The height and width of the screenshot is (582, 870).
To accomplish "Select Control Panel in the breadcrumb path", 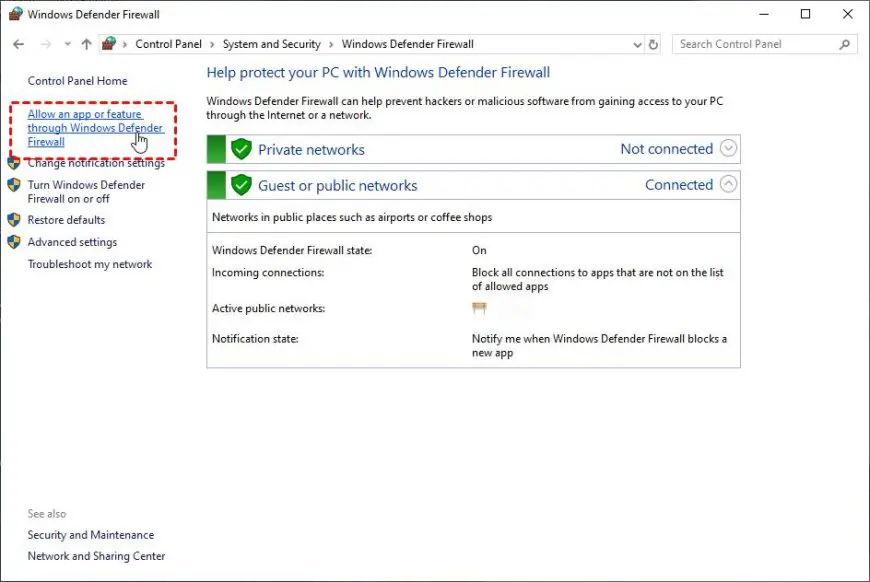I will [x=168, y=44].
